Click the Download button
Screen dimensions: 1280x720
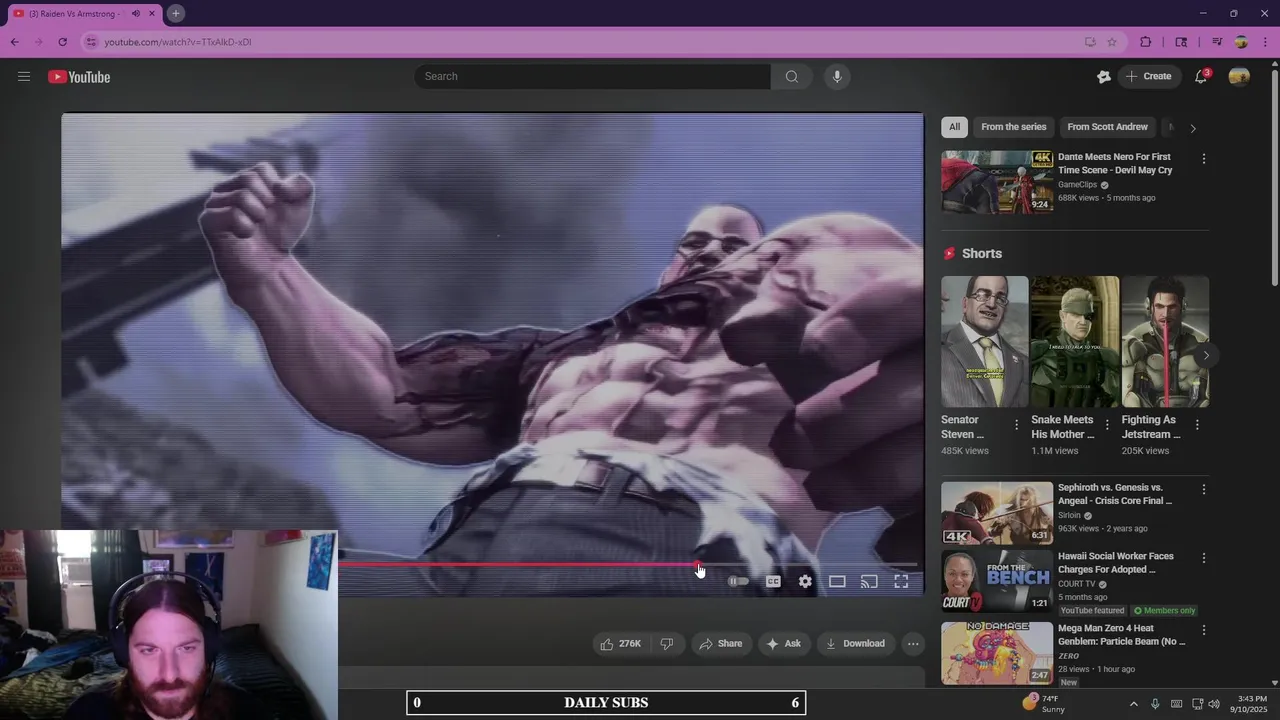(855, 644)
